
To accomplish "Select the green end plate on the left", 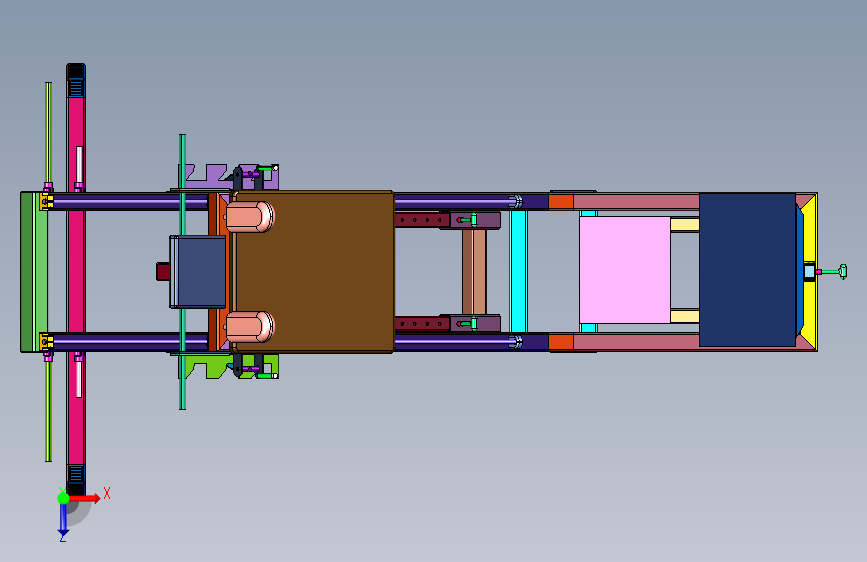I will (34, 272).
